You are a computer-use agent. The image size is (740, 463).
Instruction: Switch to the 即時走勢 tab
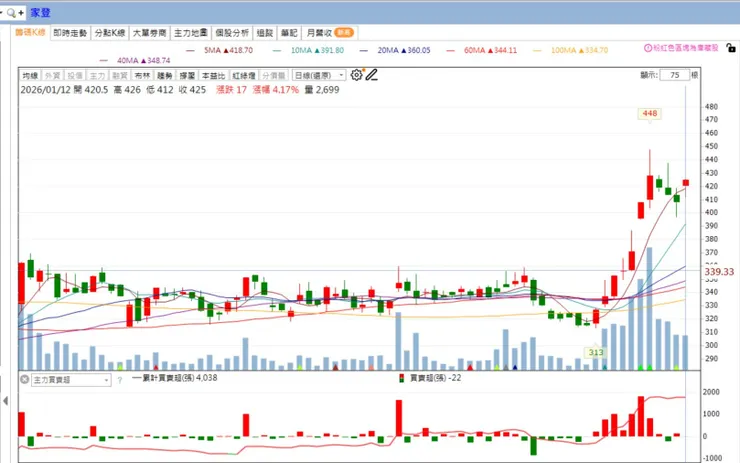(x=70, y=33)
